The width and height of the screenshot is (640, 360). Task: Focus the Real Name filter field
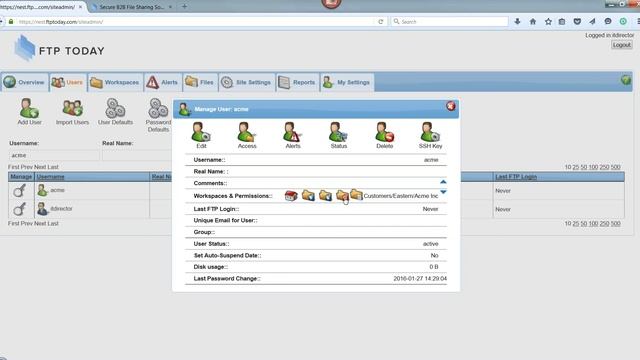tap(137, 156)
